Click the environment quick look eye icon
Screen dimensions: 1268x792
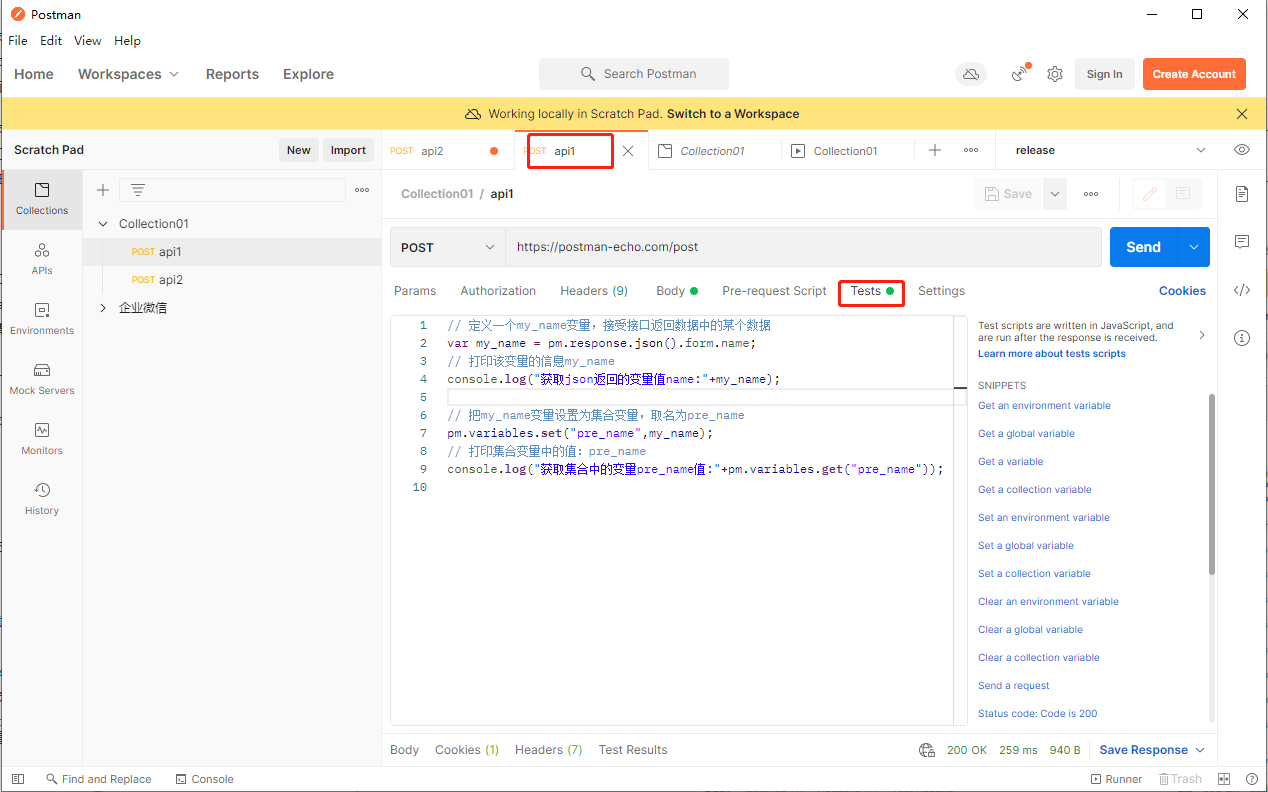click(x=1242, y=150)
